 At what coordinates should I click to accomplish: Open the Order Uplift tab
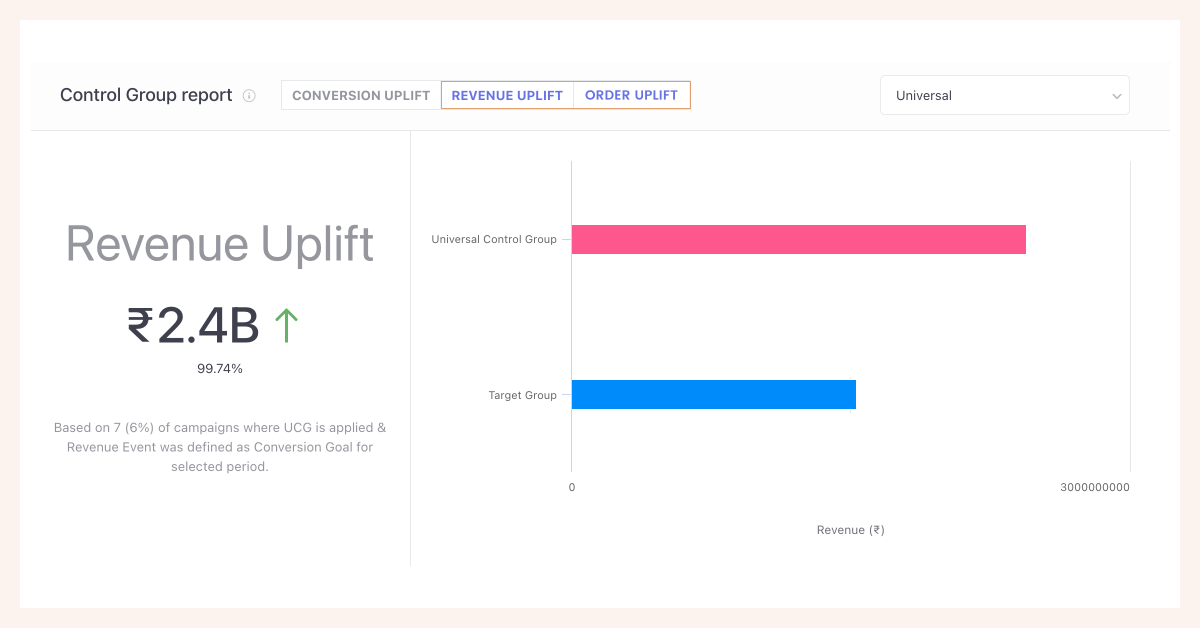tap(631, 96)
